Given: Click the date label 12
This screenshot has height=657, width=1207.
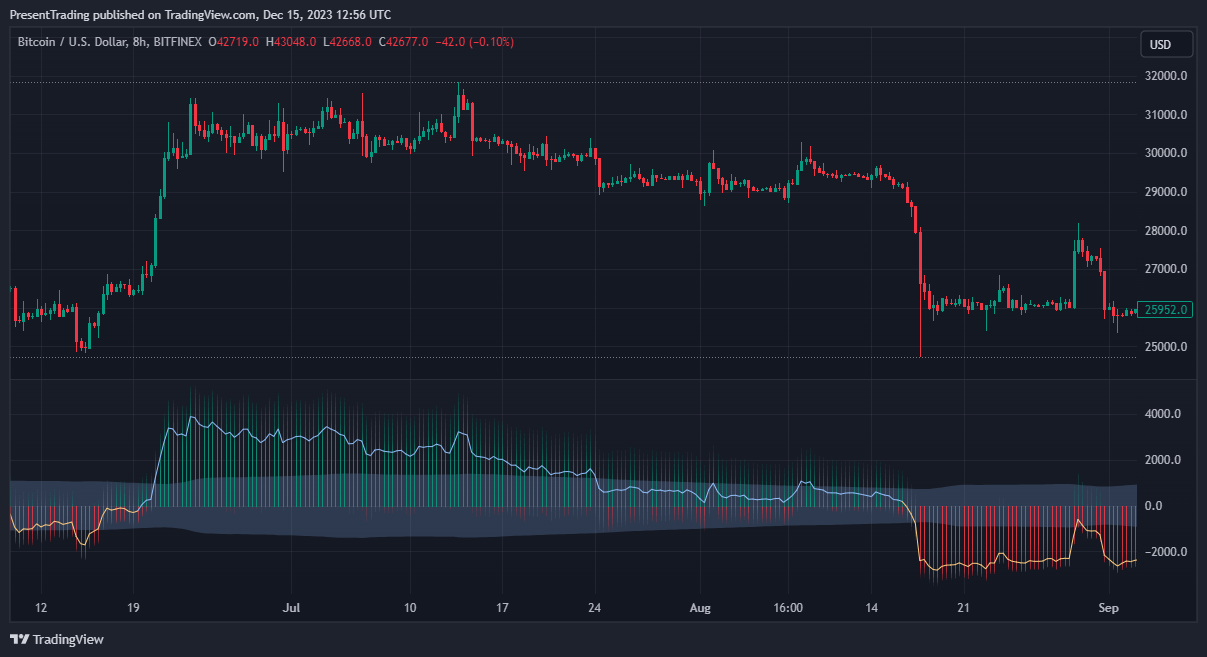Looking at the screenshot, I should click(41, 607).
